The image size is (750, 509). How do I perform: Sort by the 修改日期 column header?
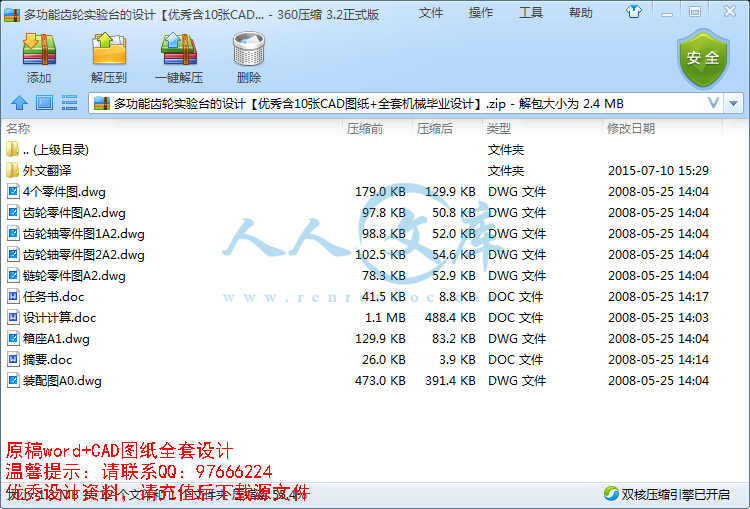[631, 128]
